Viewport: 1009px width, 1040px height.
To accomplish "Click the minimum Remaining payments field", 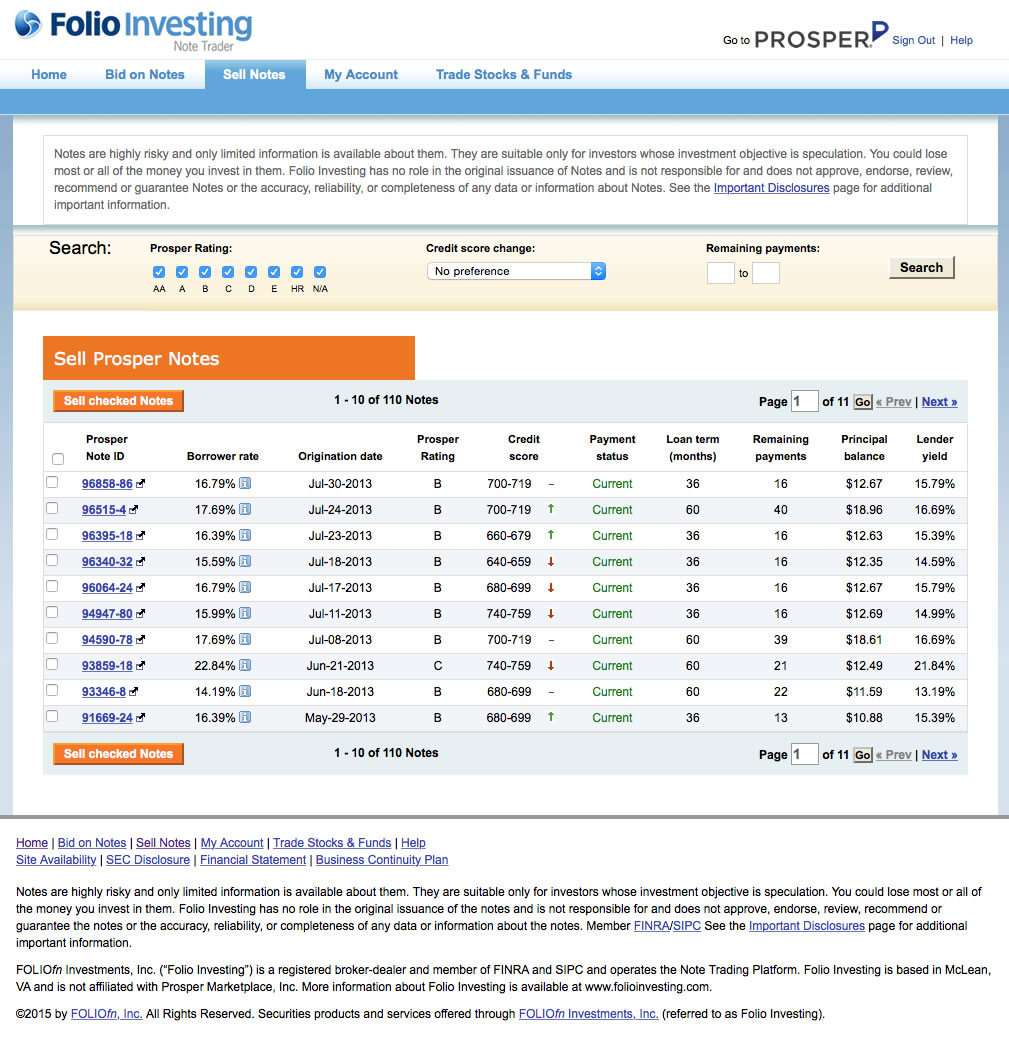I will point(720,273).
